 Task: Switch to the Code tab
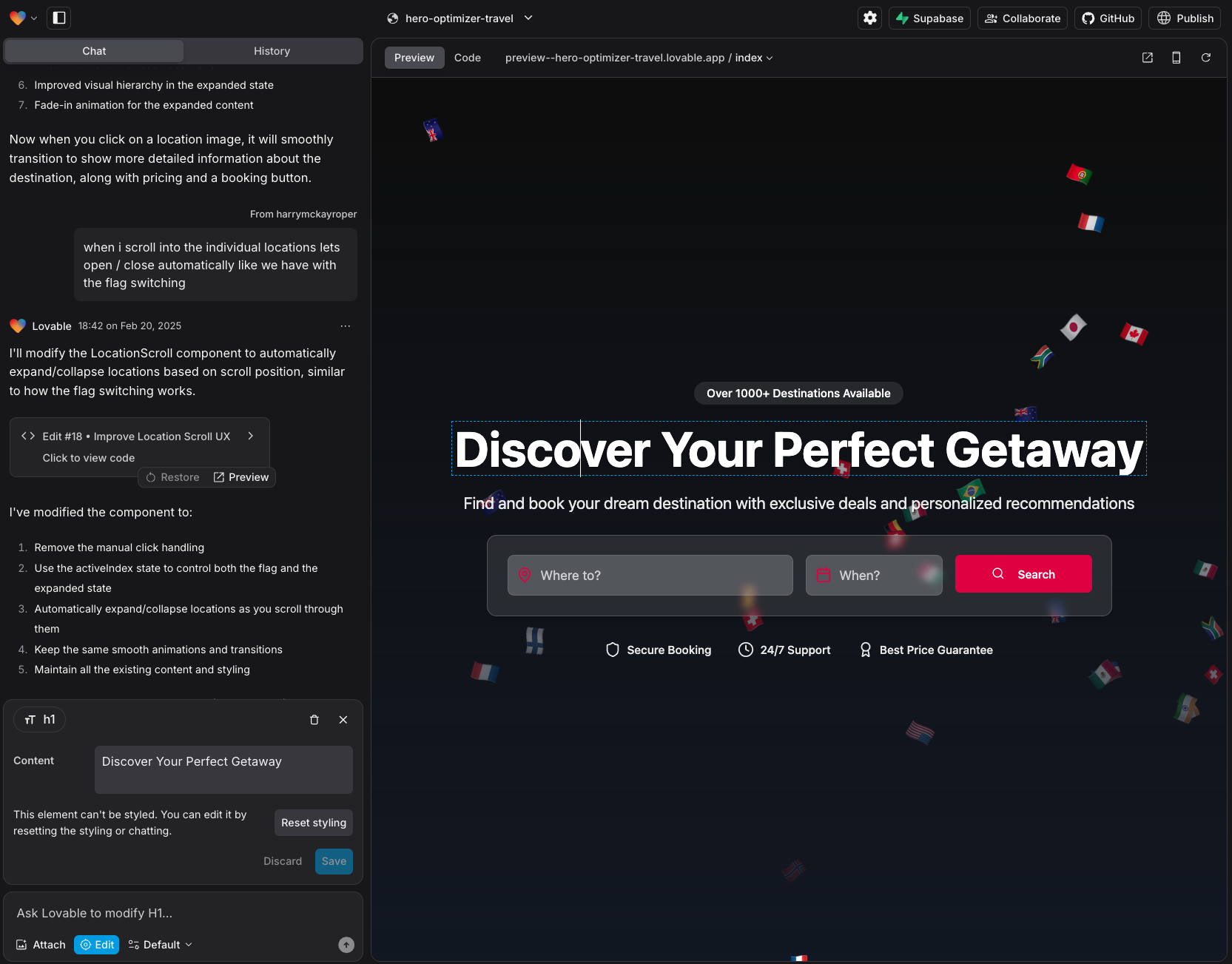[x=468, y=57]
